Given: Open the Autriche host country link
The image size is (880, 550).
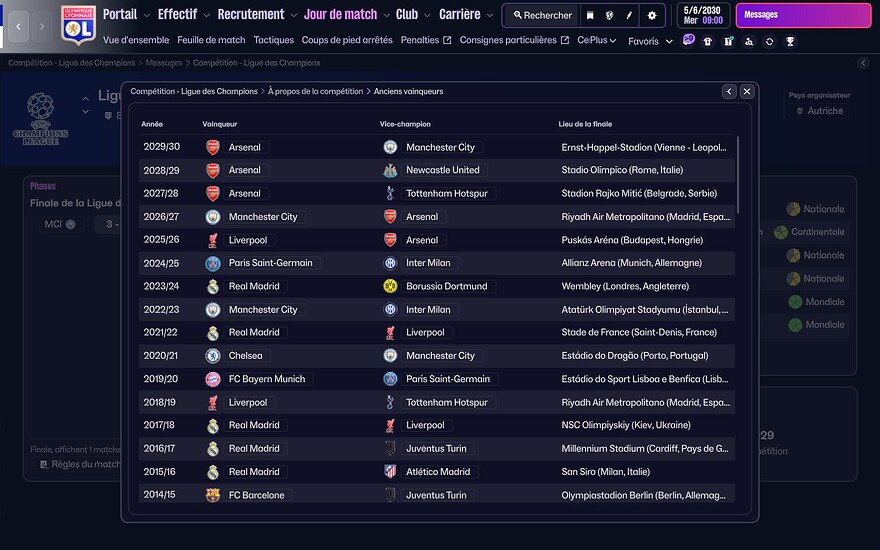Looking at the screenshot, I should [820, 111].
